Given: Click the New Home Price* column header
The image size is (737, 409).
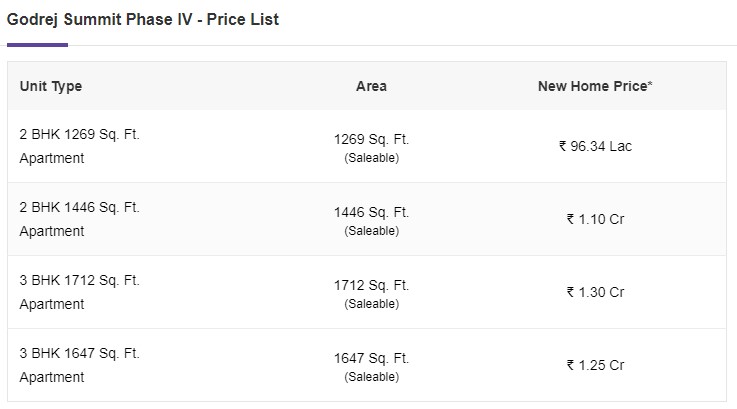Looking at the screenshot, I should coord(595,86).
